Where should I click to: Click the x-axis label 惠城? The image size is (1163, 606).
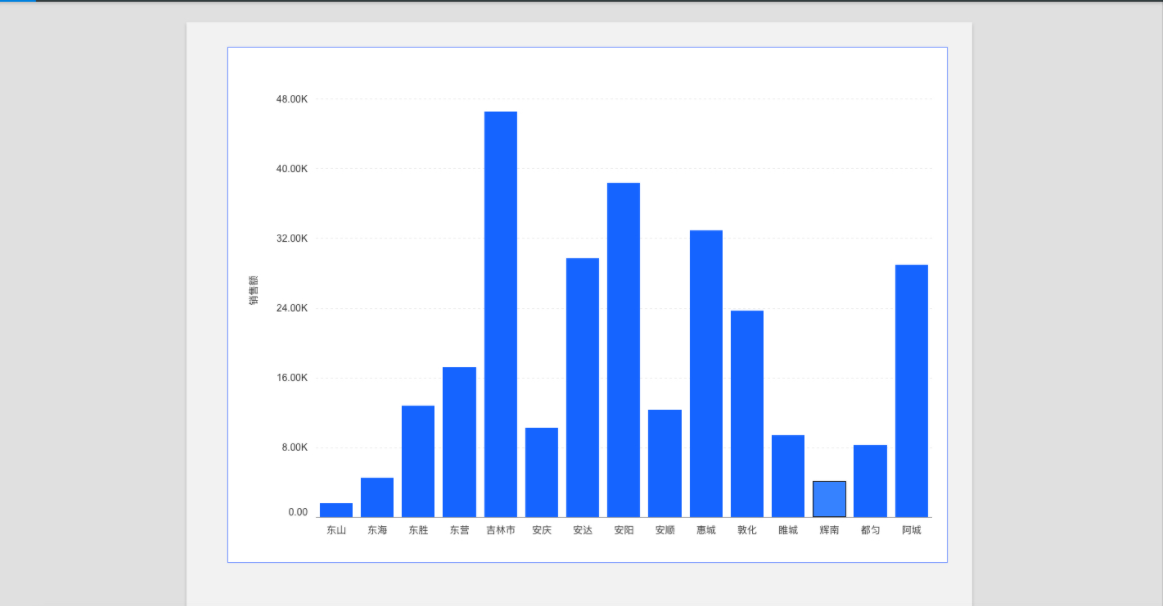pos(706,530)
